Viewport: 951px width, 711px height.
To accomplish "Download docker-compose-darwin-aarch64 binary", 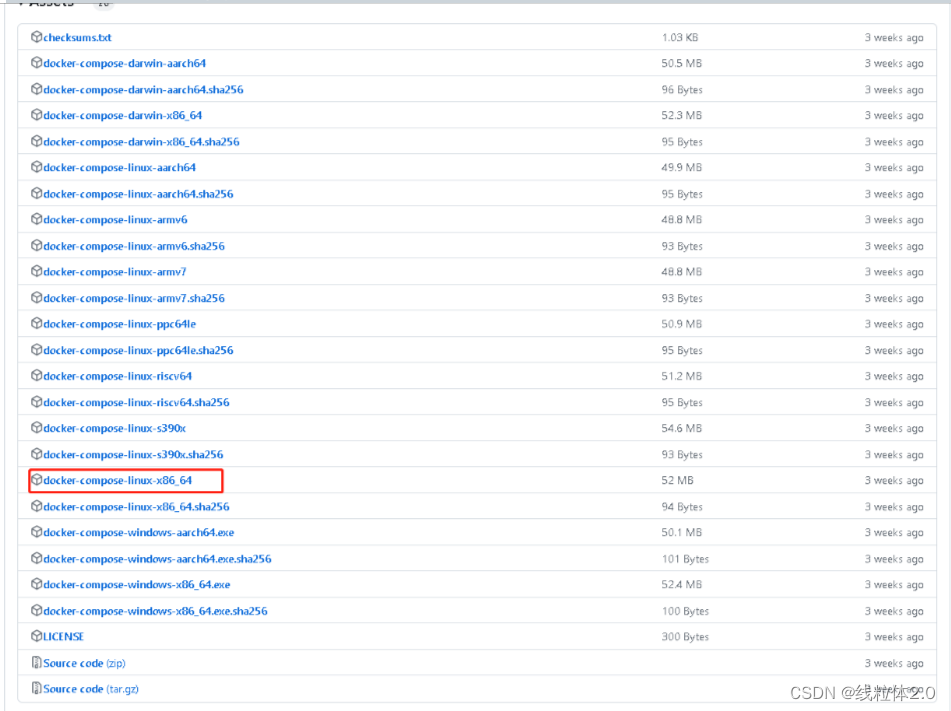I will pyautogui.click(x=124, y=63).
